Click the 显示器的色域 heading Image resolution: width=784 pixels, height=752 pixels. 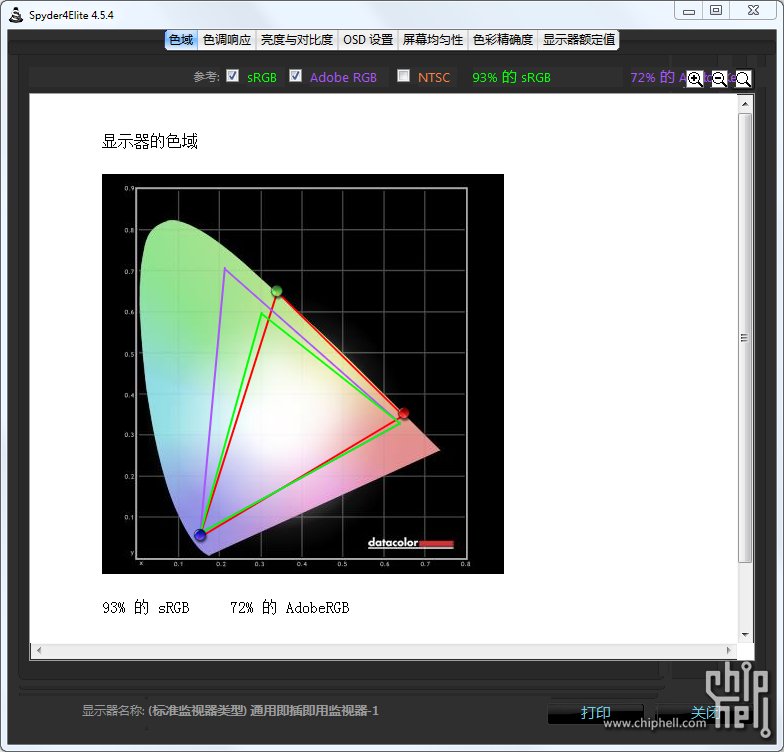[x=150, y=142]
